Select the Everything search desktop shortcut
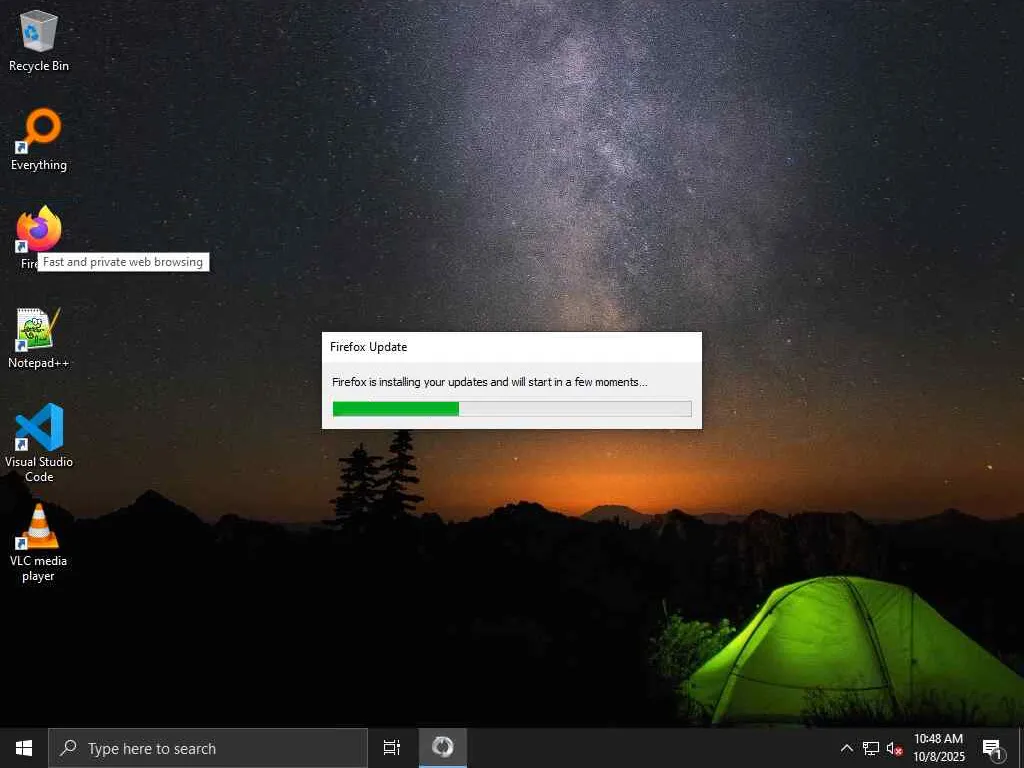Screen dimensions: 1024x768 pyautogui.click(x=39, y=140)
